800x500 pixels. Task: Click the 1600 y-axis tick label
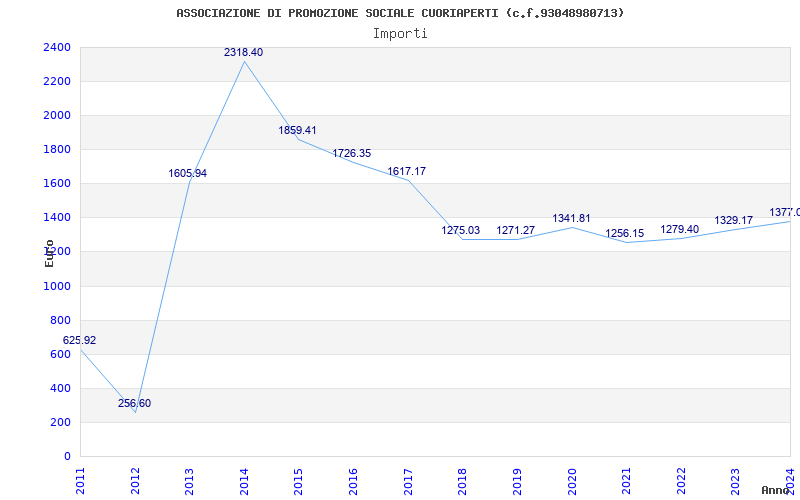tap(57, 184)
